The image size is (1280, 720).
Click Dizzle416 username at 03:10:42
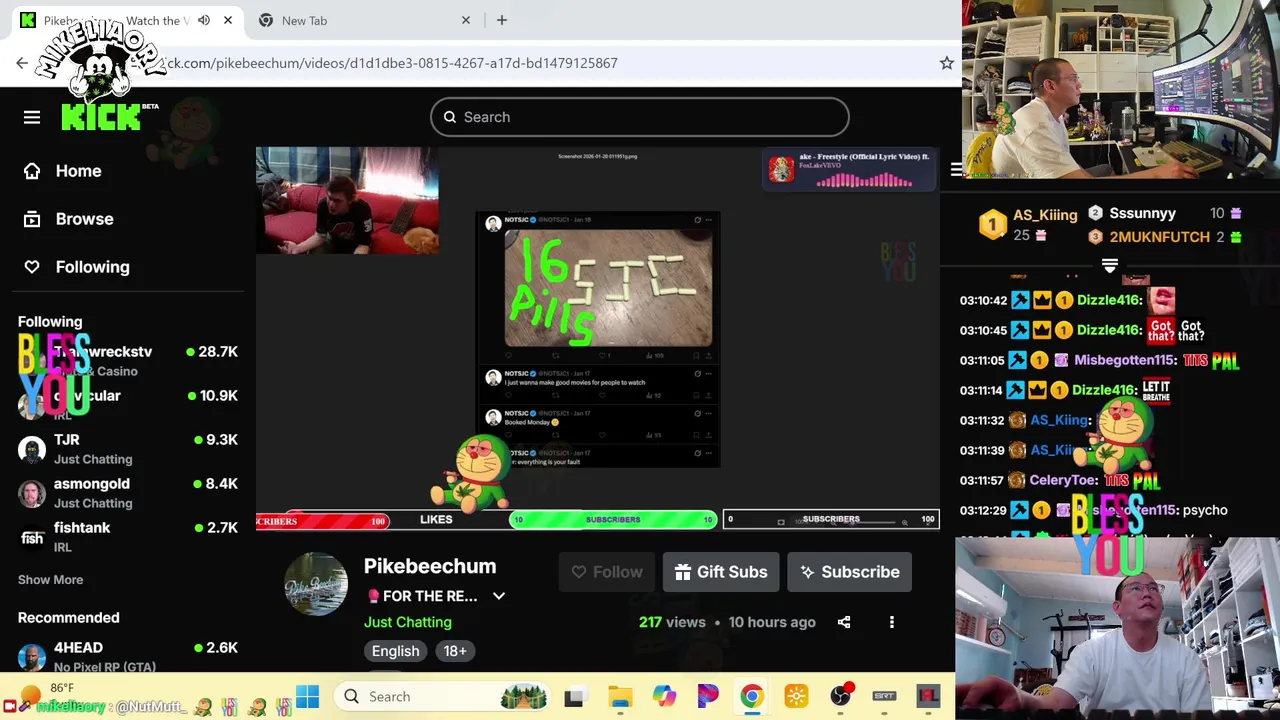1109,300
